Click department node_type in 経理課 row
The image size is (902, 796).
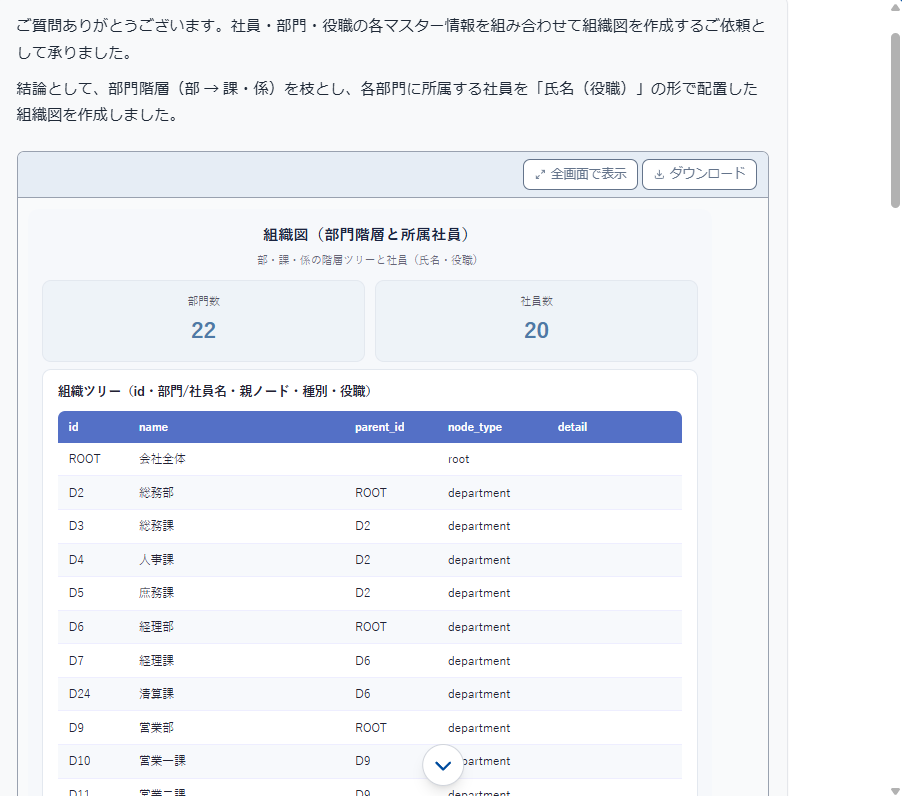coord(479,661)
